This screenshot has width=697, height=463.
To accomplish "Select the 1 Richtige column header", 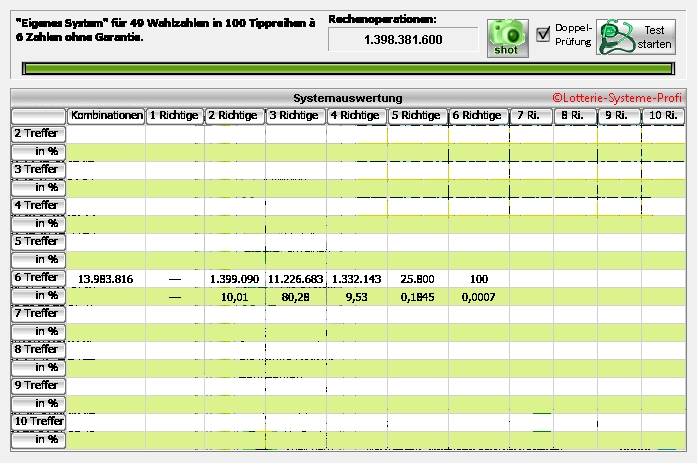I will click(x=174, y=116).
